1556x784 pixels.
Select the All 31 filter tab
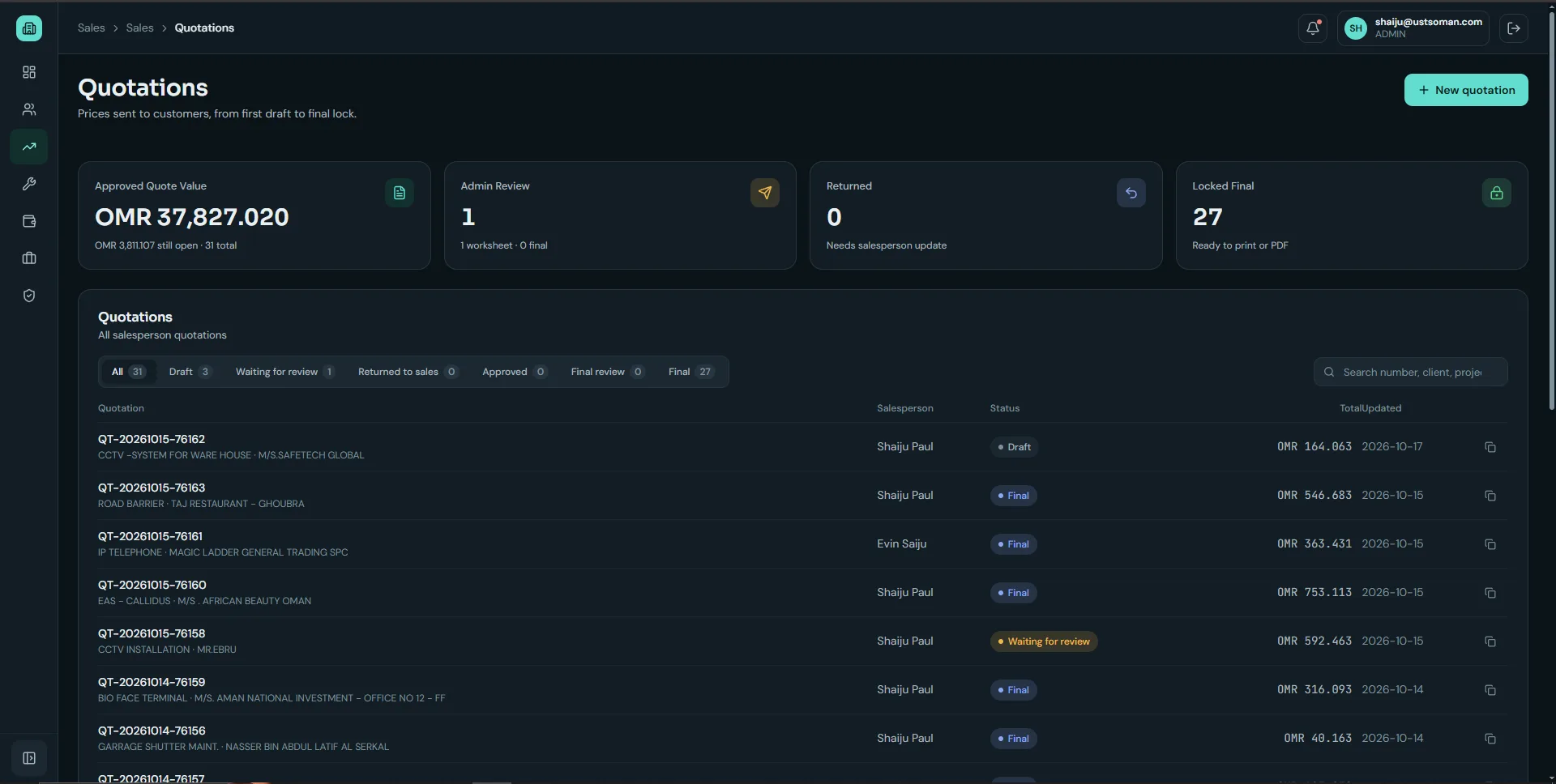128,372
